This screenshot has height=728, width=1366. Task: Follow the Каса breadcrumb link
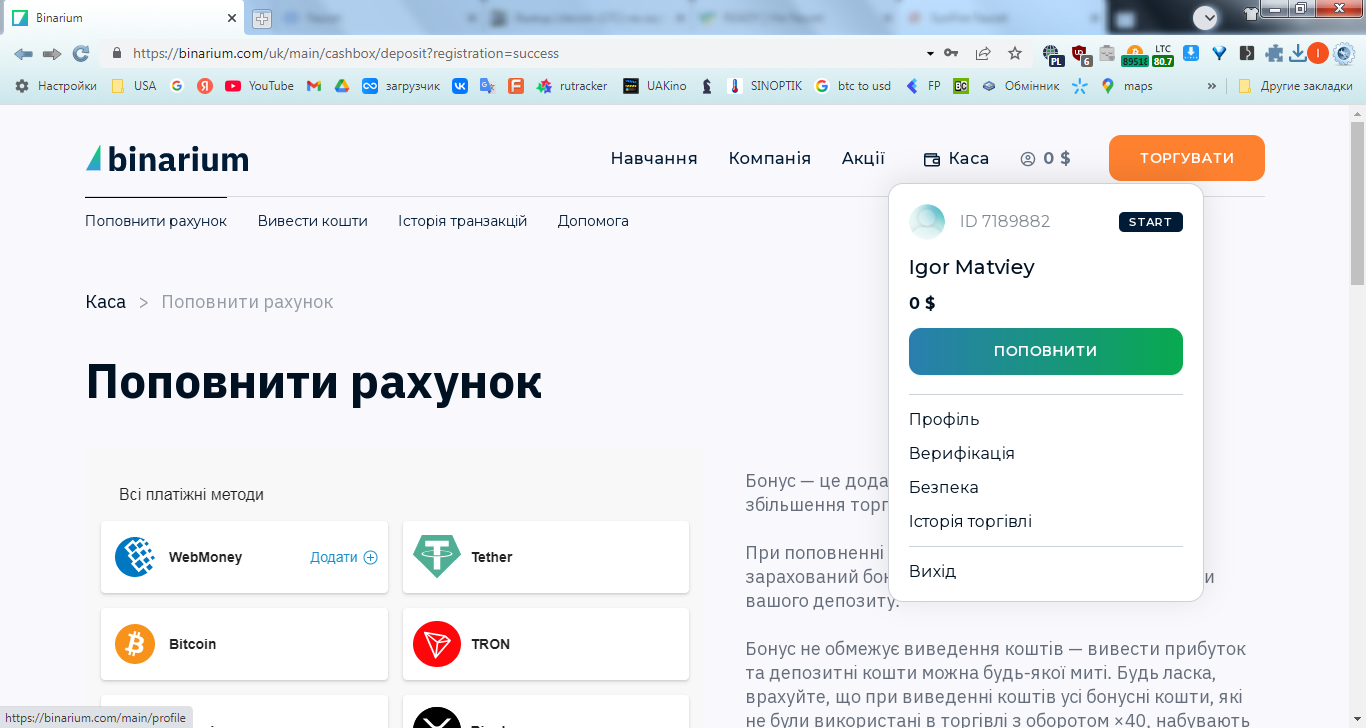point(106,302)
